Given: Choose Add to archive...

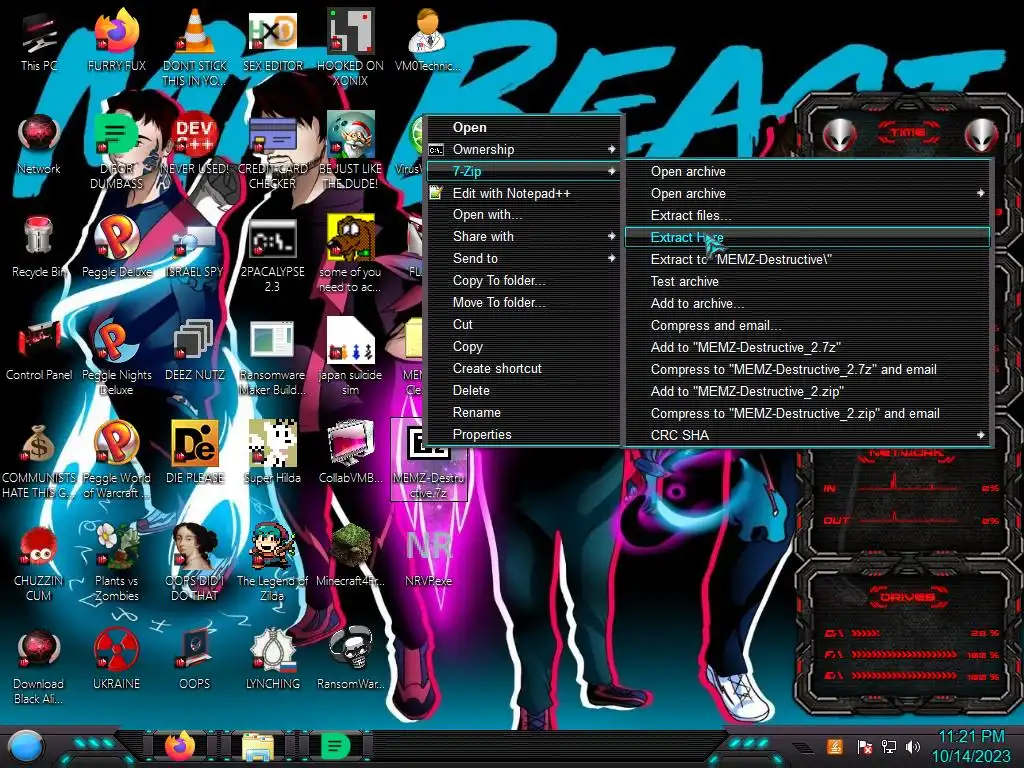Looking at the screenshot, I should [x=808, y=304].
